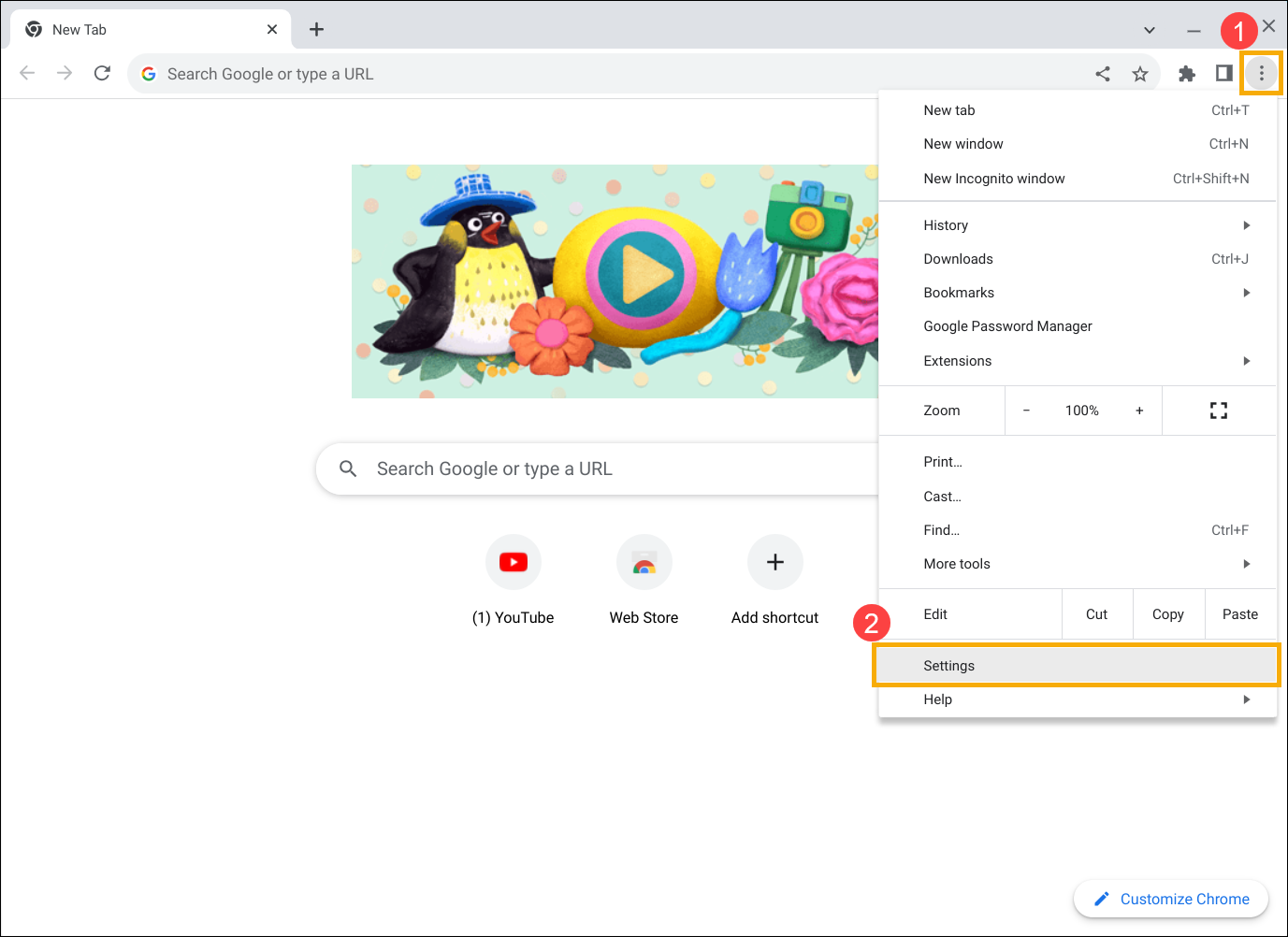The width and height of the screenshot is (1288, 937).
Task: Close the New Tab tab
Action: [272, 29]
